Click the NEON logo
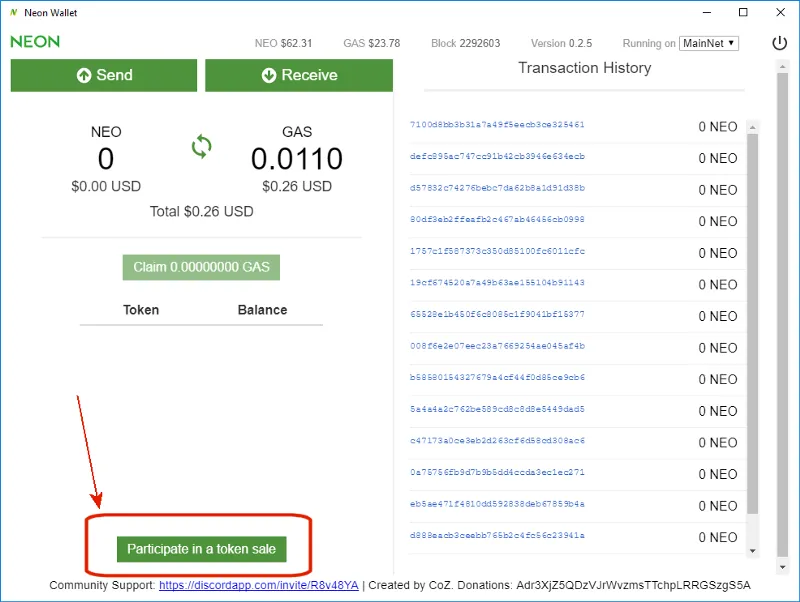The image size is (800, 602). 35,42
